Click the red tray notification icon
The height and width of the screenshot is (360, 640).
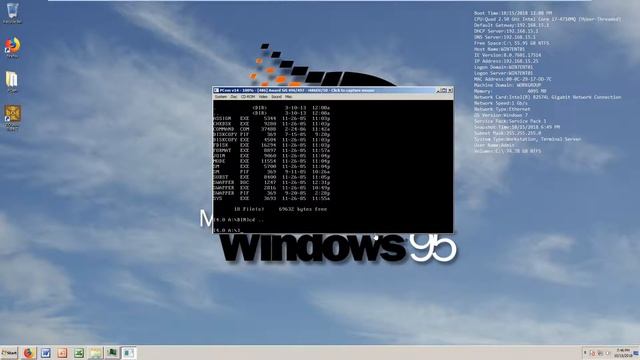pyautogui.click(x=593, y=353)
